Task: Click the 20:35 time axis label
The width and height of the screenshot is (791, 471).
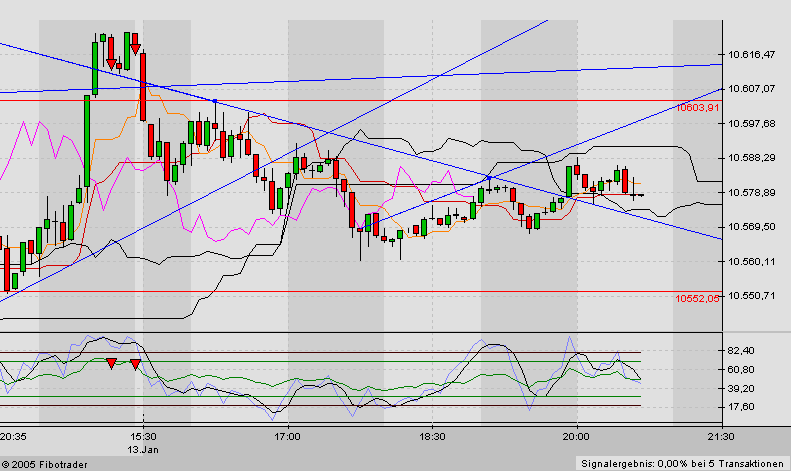Action: pos(14,437)
